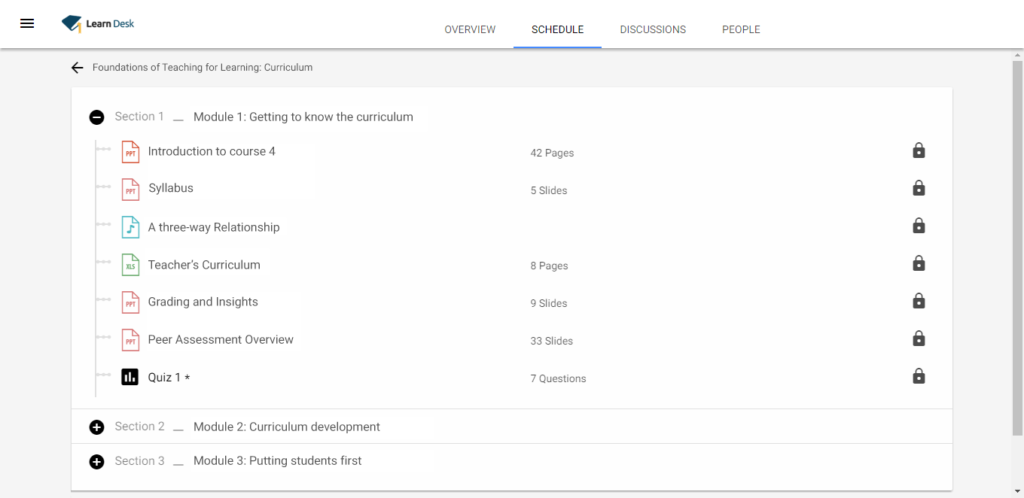
Task: Click PPT icon for Introduction to course 4
Action: click(130, 152)
